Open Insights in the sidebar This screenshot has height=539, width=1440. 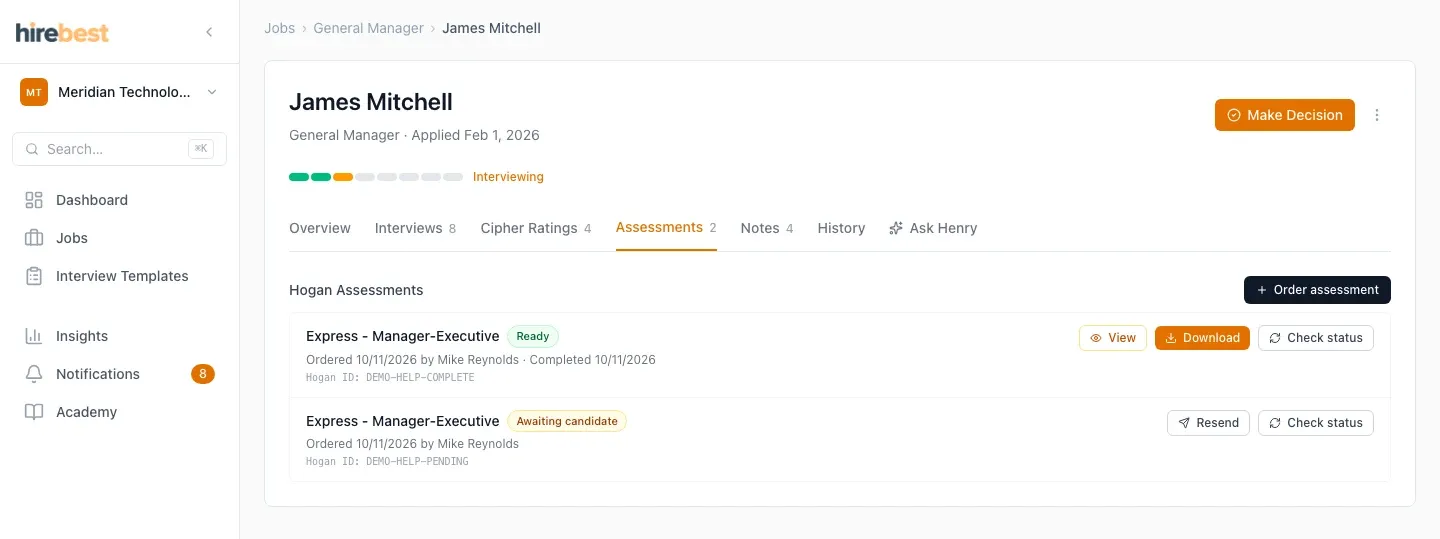tap(119, 336)
